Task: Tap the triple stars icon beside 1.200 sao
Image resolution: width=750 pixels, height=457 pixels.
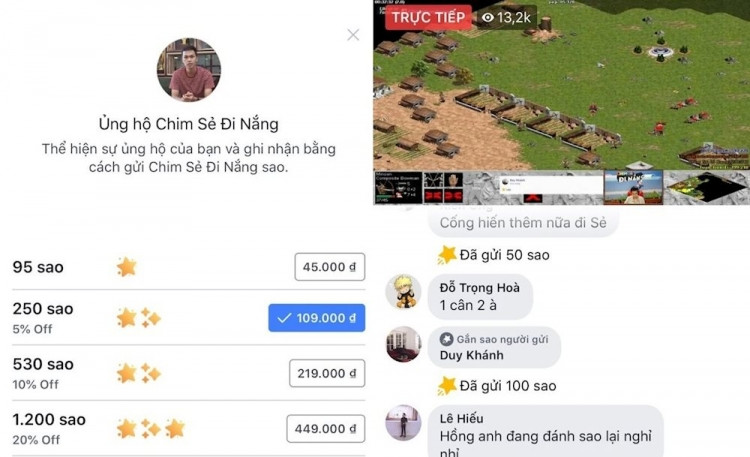Action: (151, 429)
